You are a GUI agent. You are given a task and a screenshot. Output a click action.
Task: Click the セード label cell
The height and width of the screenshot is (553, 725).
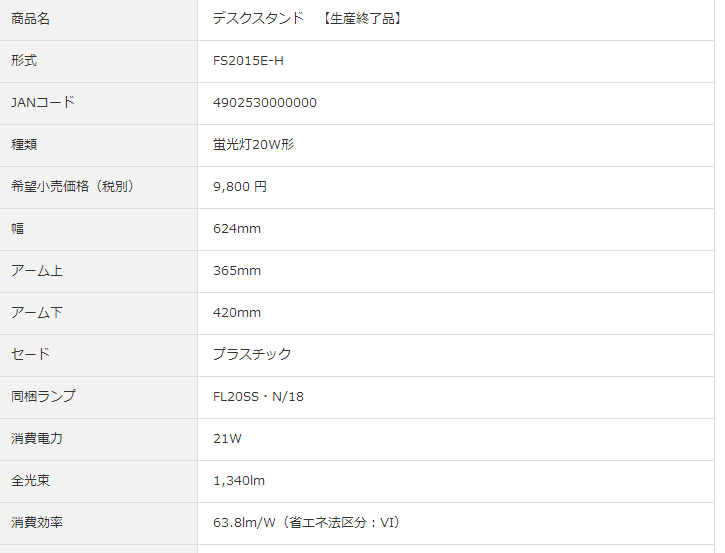coord(30,355)
